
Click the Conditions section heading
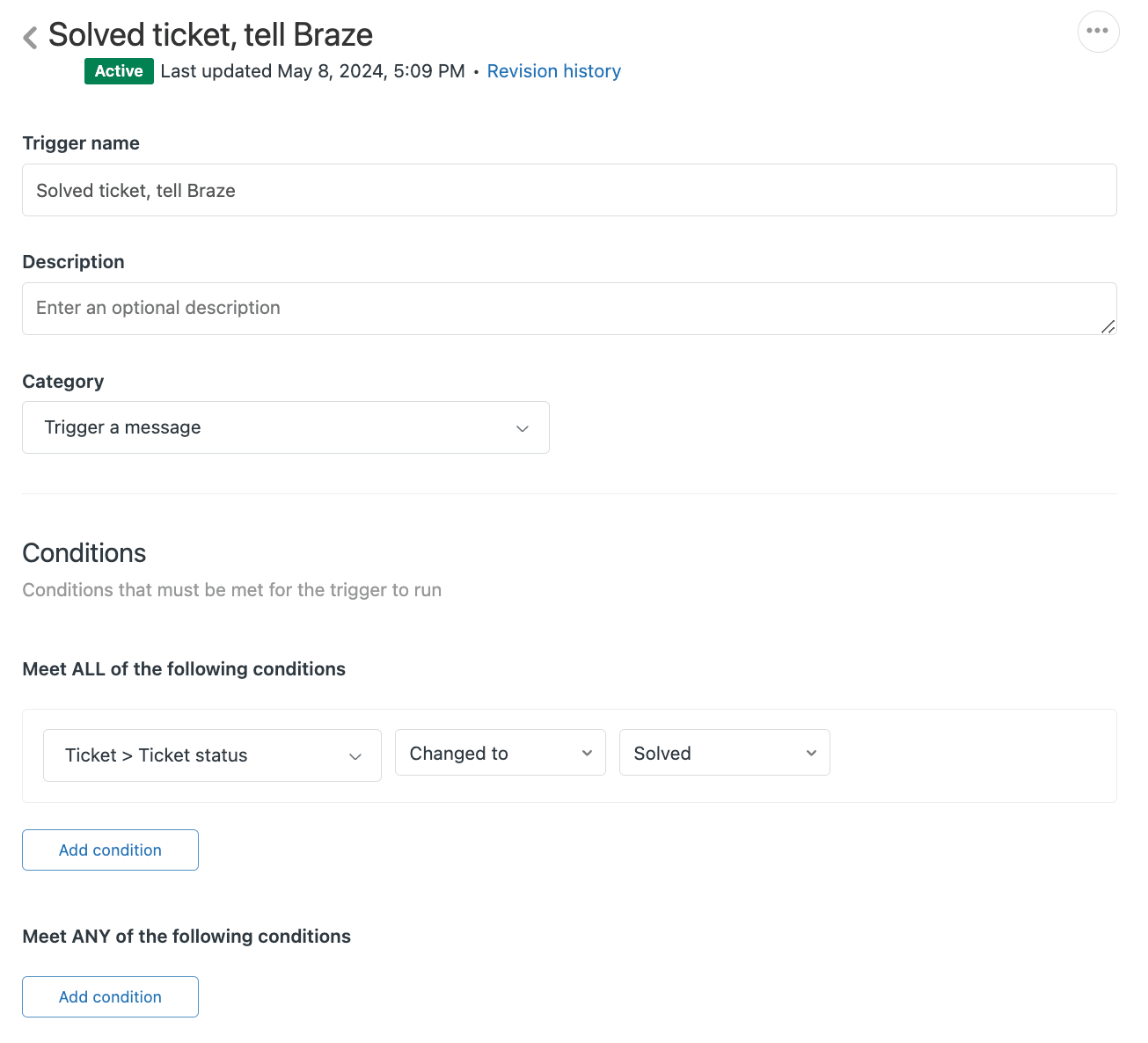(84, 553)
